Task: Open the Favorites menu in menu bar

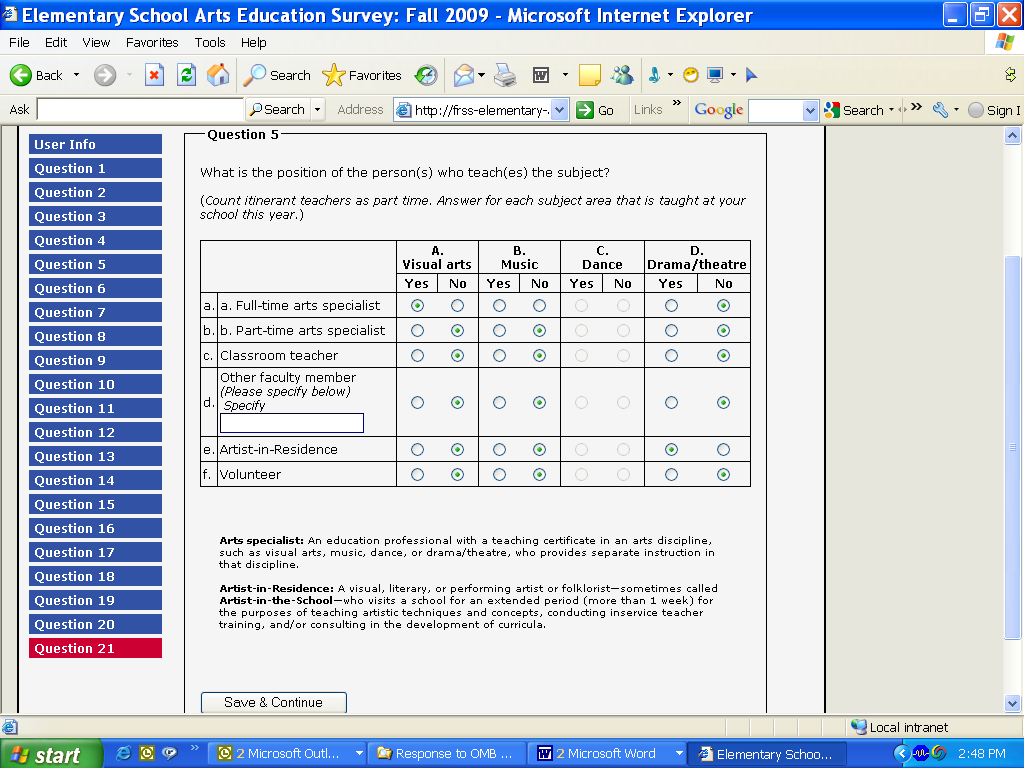Action: [152, 42]
